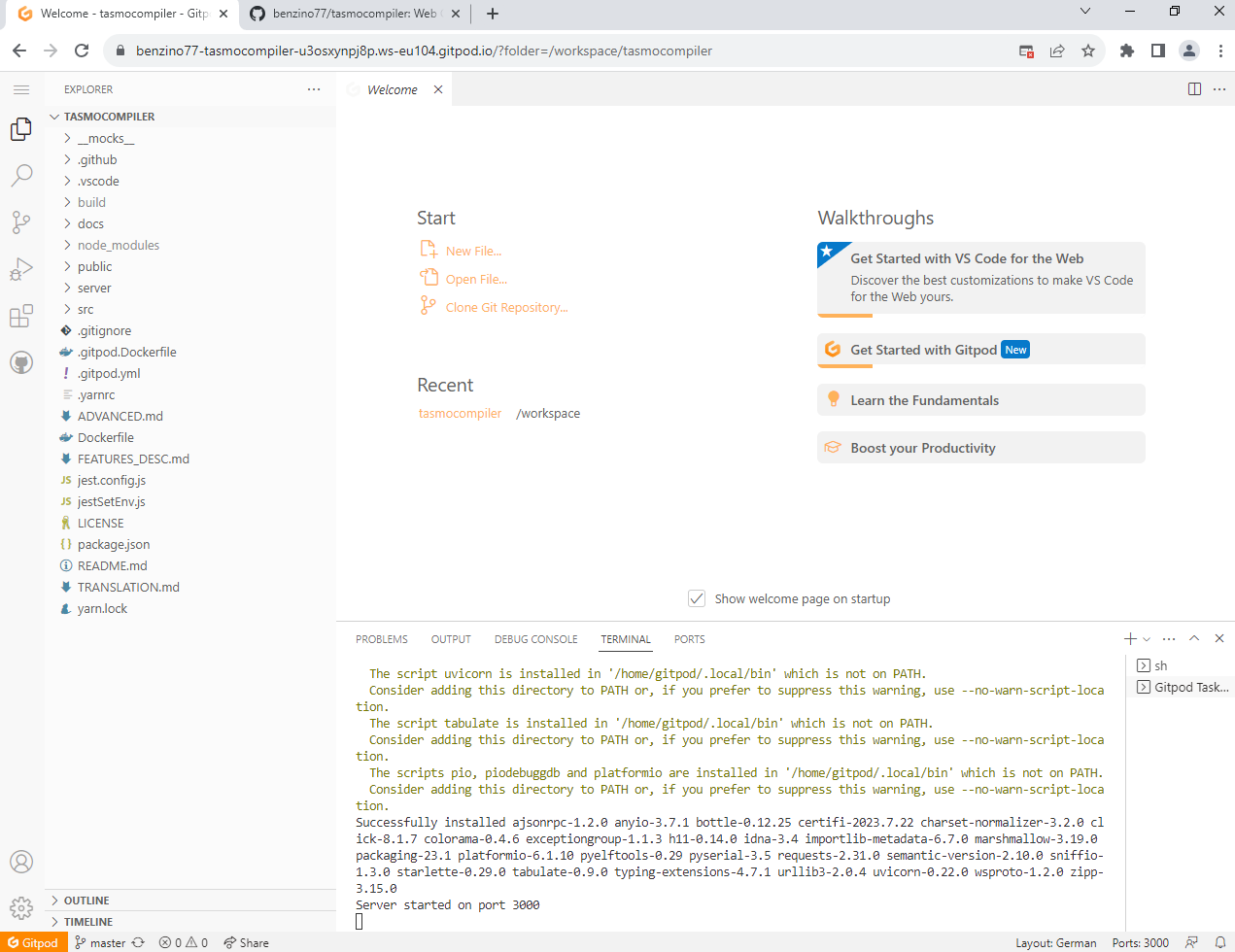Click the Open File... link
The height and width of the screenshot is (952, 1235).
tap(476, 279)
